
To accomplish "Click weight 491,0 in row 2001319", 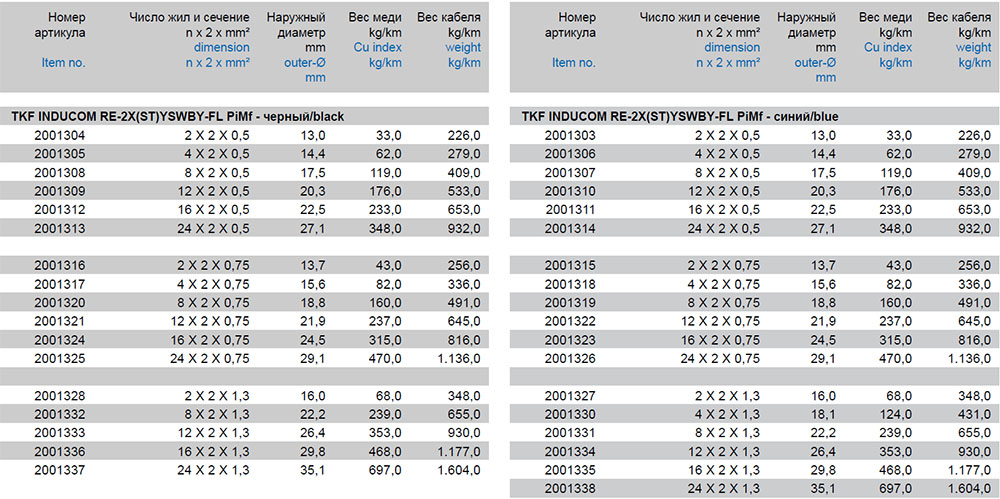I will (x=974, y=302).
